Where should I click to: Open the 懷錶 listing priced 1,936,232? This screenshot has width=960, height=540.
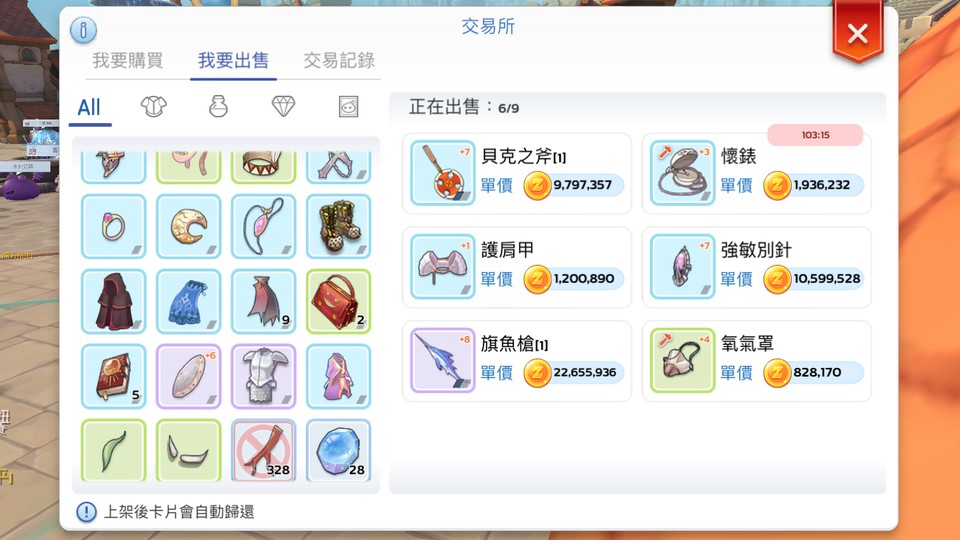(x=756, y=173)
